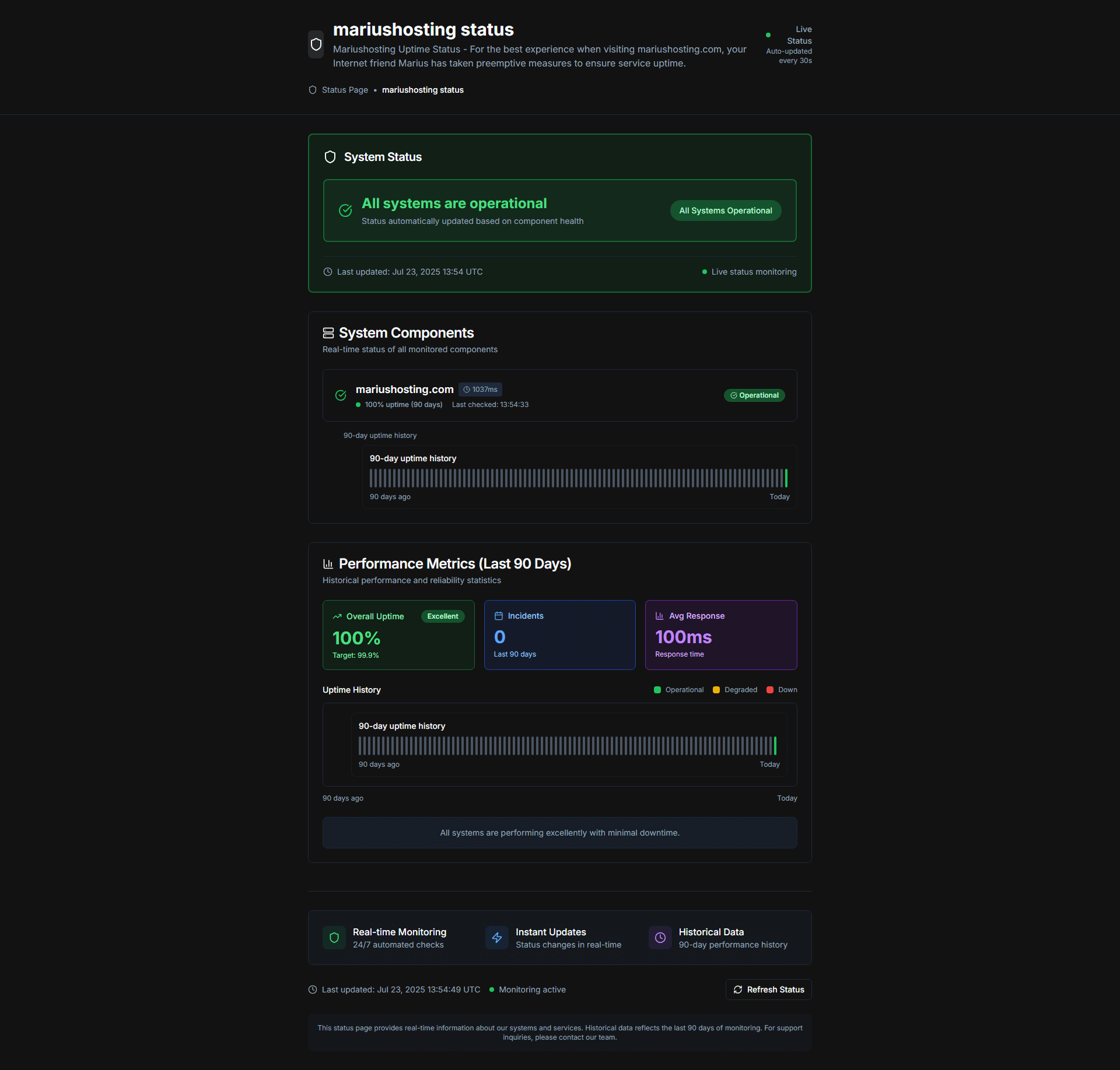Click the 100ms average response value
This screenshot has height=1070, width=1120.
(x=683, y=637)
